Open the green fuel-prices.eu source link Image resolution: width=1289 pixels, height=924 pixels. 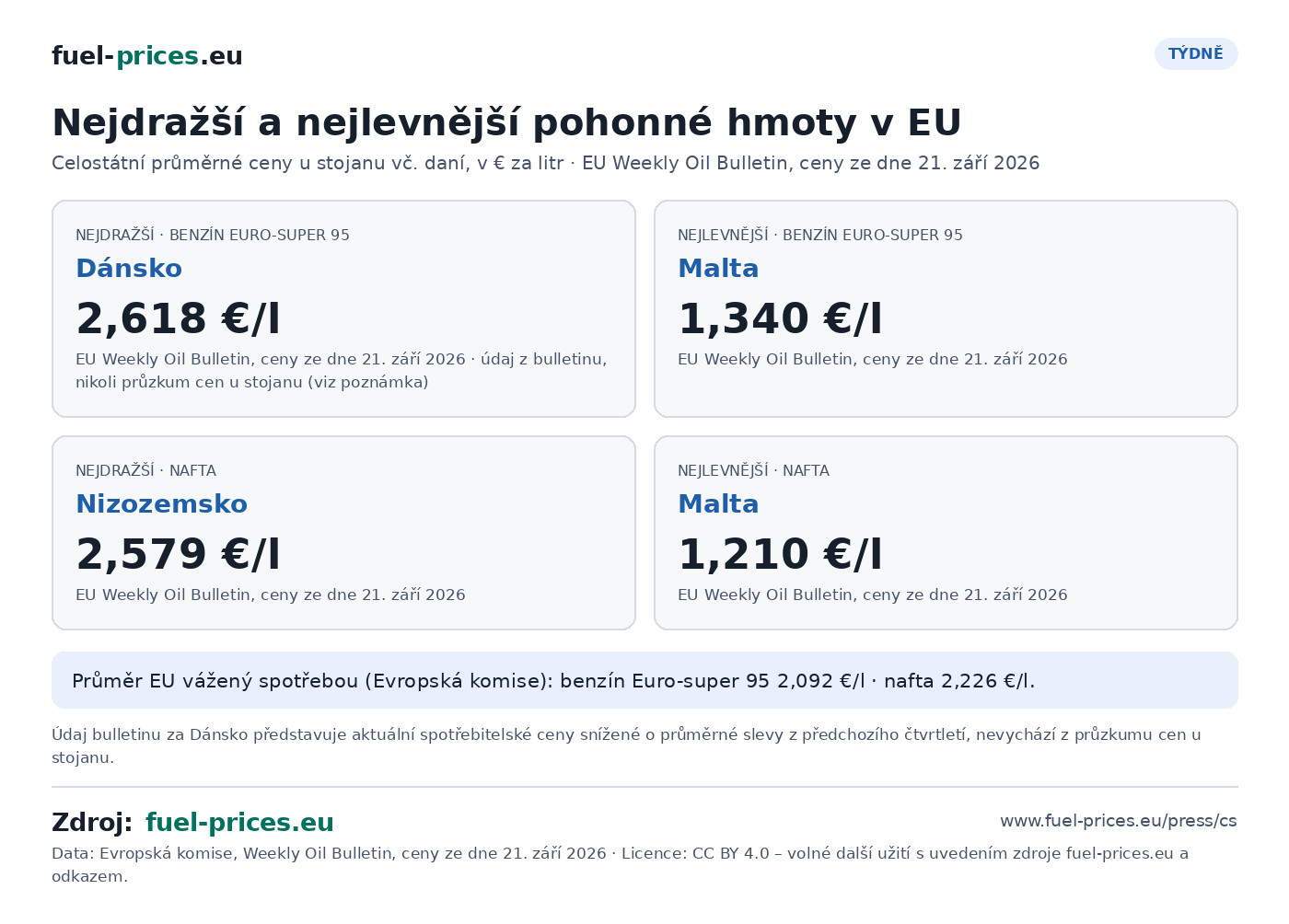click(239, 822)
